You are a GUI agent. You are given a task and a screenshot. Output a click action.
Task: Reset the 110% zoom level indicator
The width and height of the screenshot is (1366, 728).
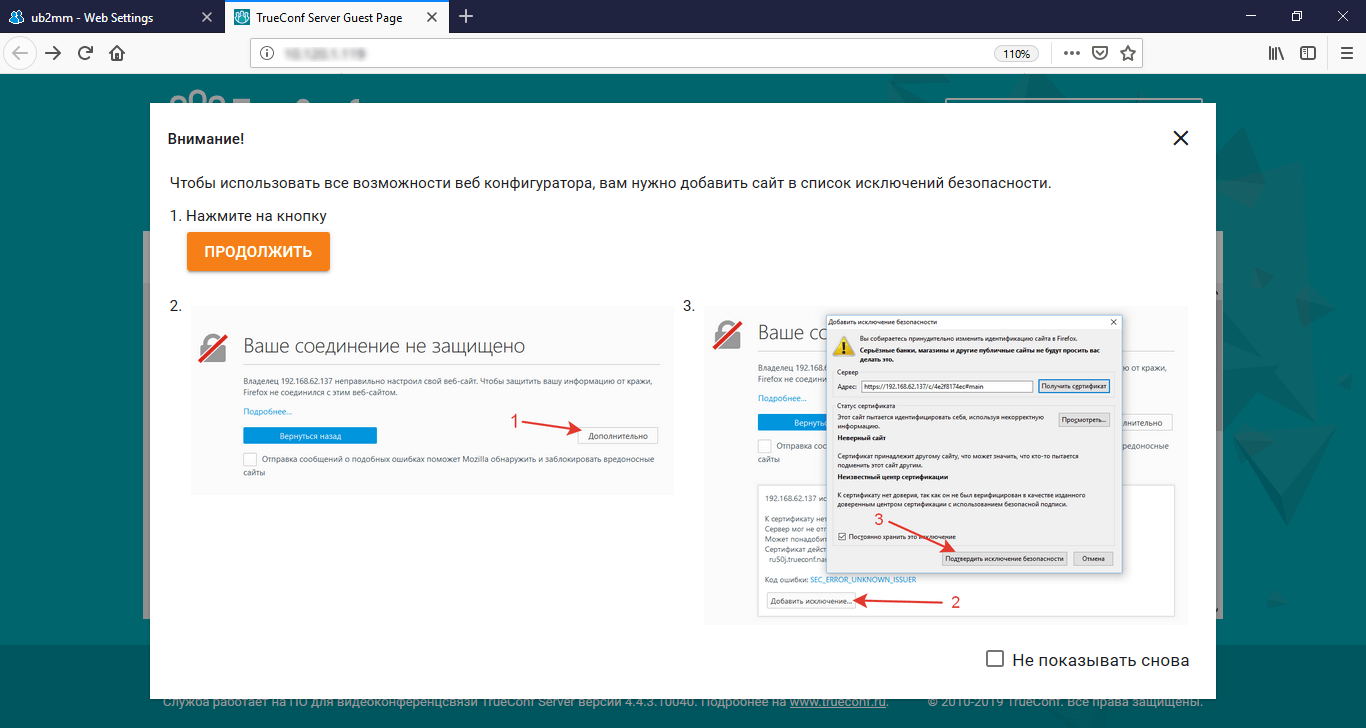1016,54
